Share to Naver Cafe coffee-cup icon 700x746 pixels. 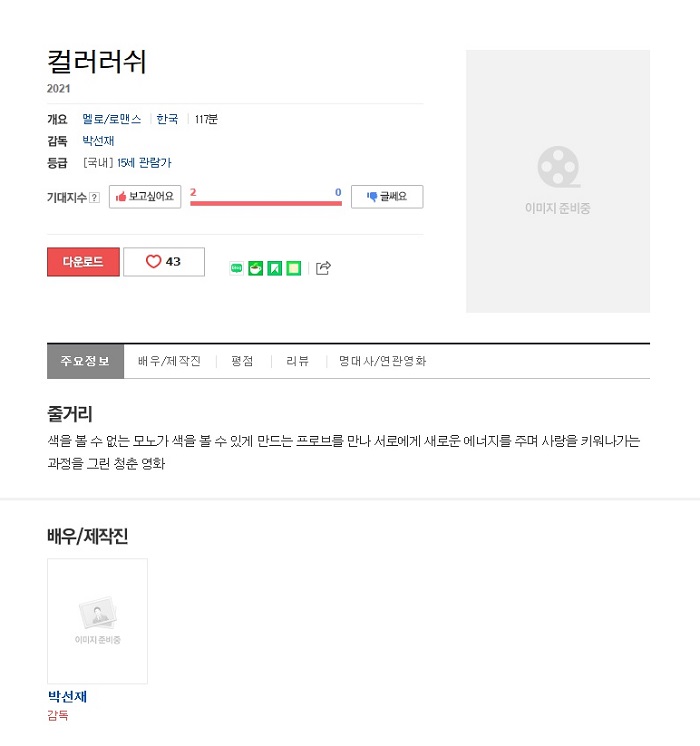click(256, 268)
